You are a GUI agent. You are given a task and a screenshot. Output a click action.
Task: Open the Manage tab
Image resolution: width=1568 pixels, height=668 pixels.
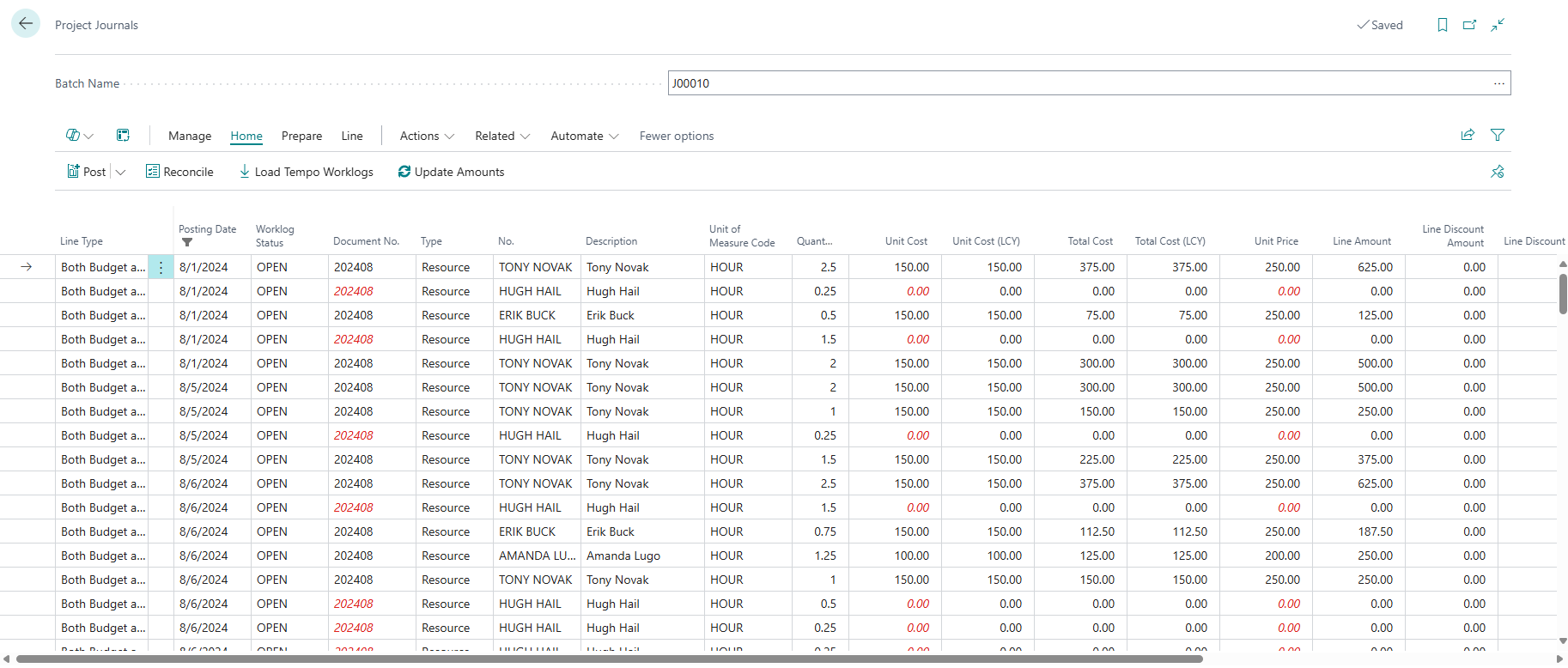coord(190,136)
